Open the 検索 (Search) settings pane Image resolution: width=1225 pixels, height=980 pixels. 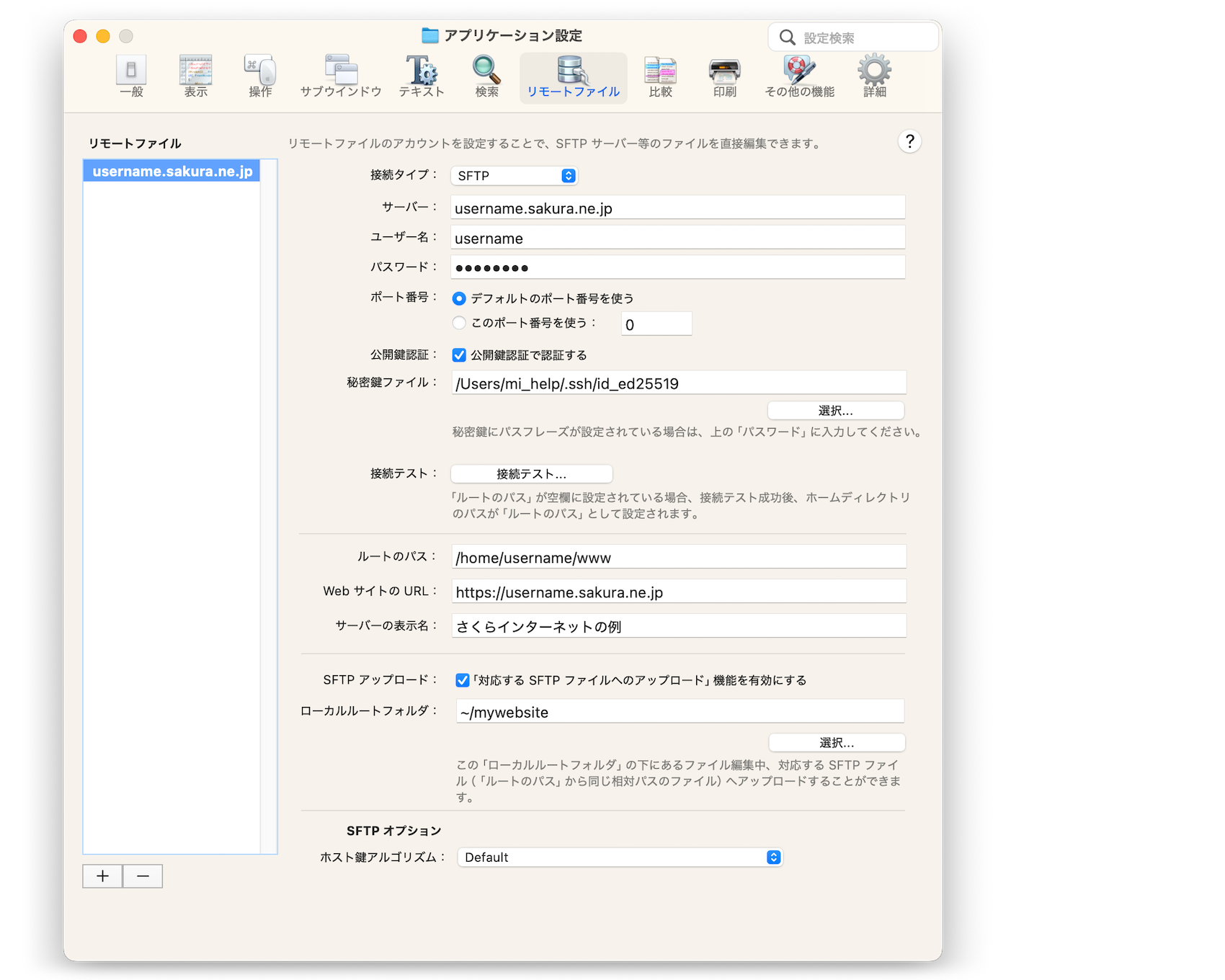pos(486,76)
